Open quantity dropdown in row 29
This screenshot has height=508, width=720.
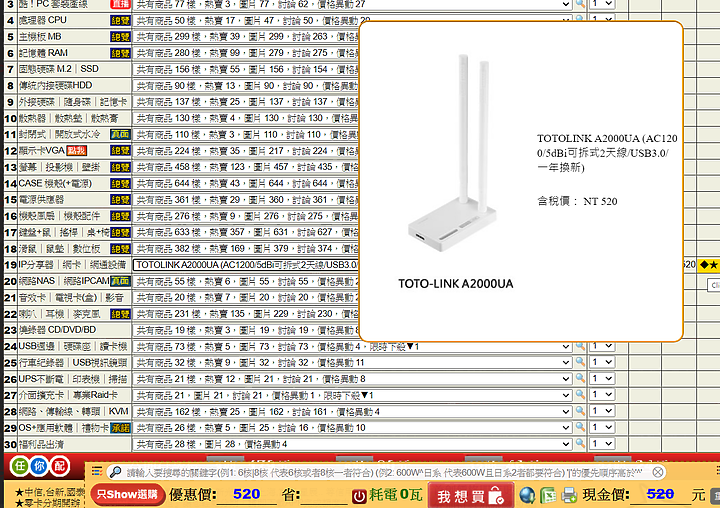pos(602,428)
